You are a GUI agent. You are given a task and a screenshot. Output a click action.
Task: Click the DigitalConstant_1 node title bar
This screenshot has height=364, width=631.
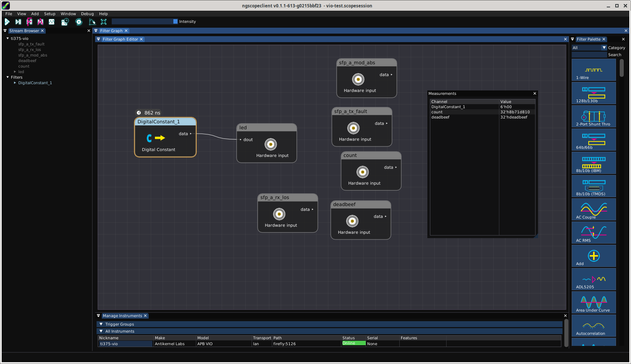tap(165, 121)
